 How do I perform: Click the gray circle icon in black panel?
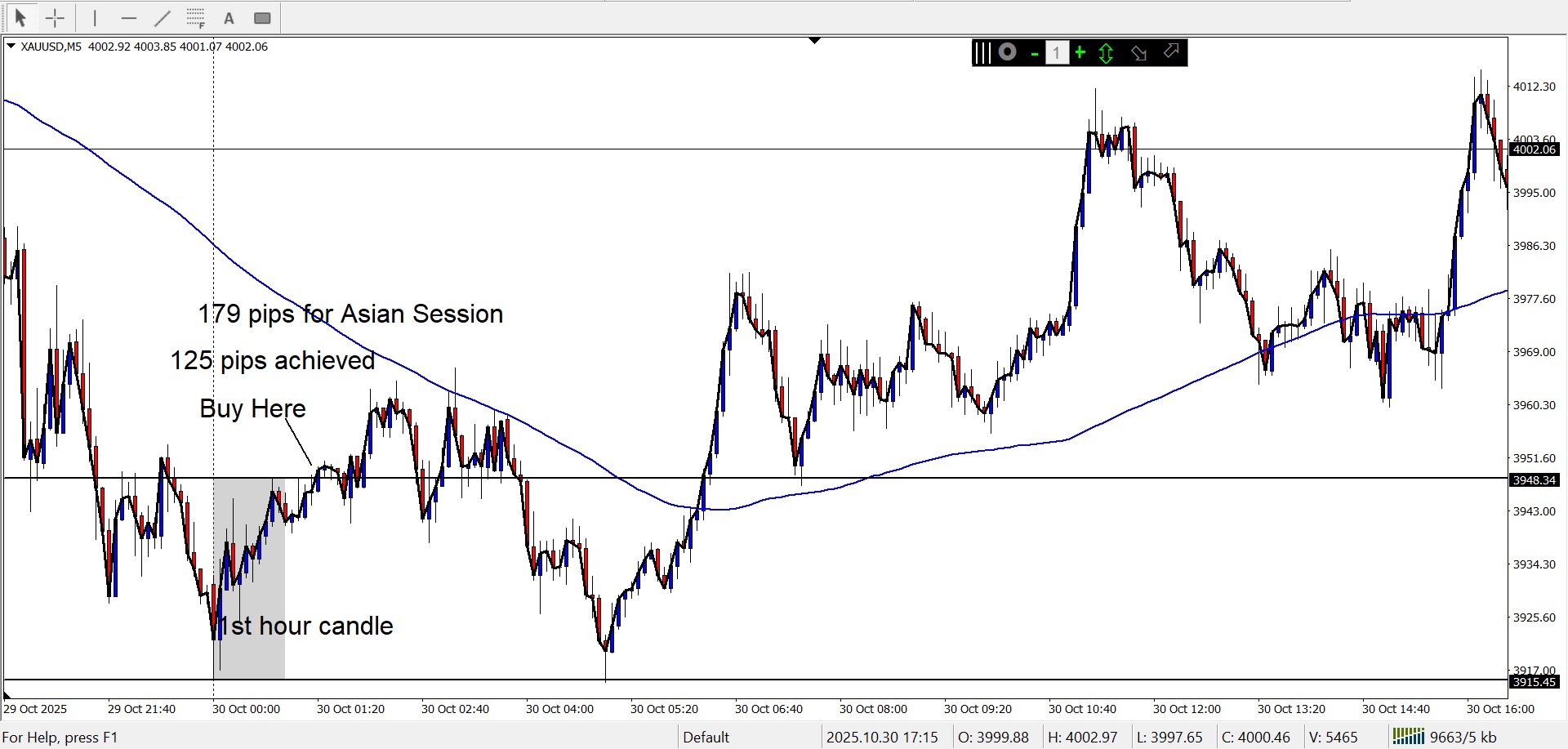click(x=1008, y=52)
